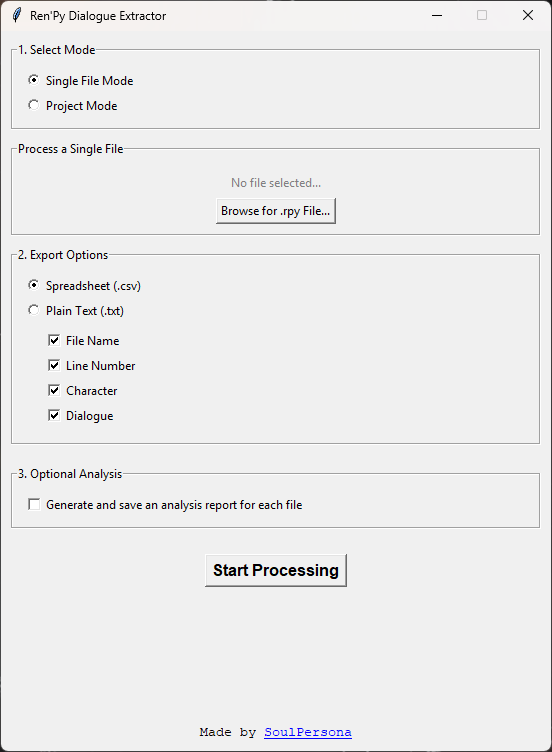Click the '3. Optional Analysis' group label
The width and height of the screenshot is (552, 752).
coord(70,474)
